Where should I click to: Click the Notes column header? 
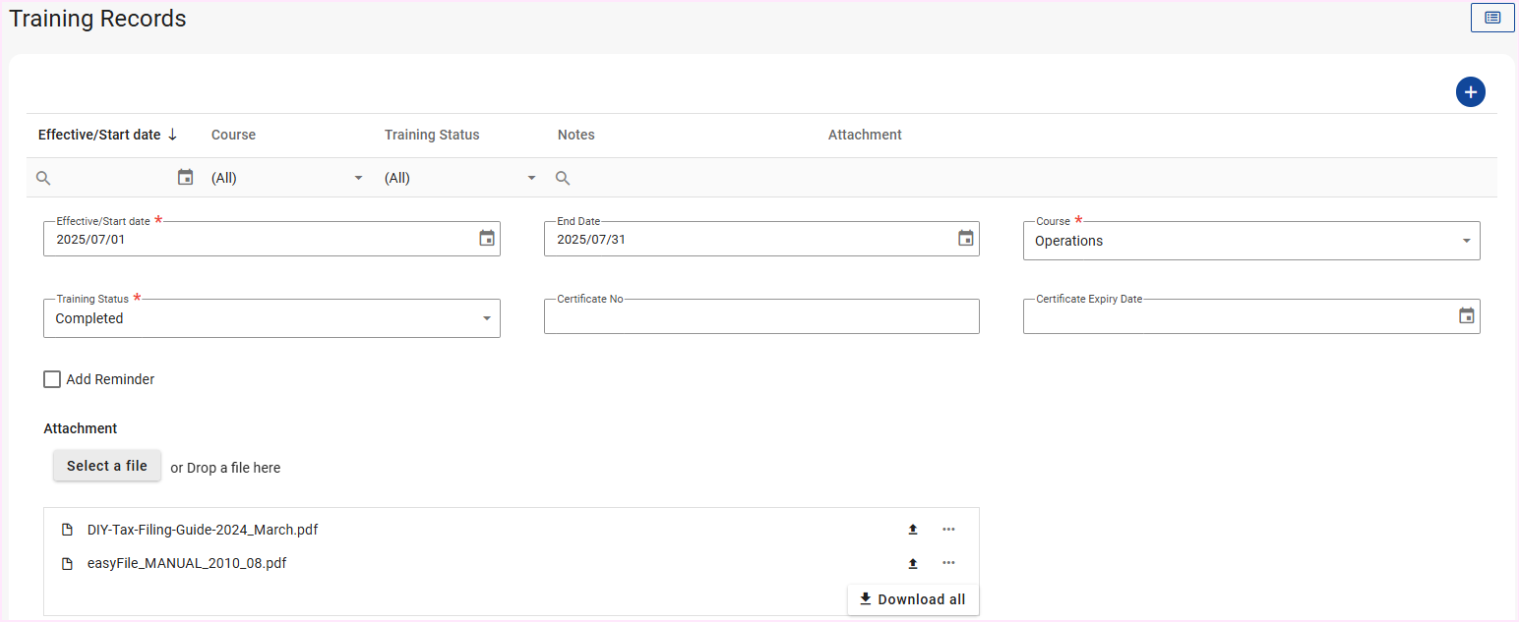[576, 135]
